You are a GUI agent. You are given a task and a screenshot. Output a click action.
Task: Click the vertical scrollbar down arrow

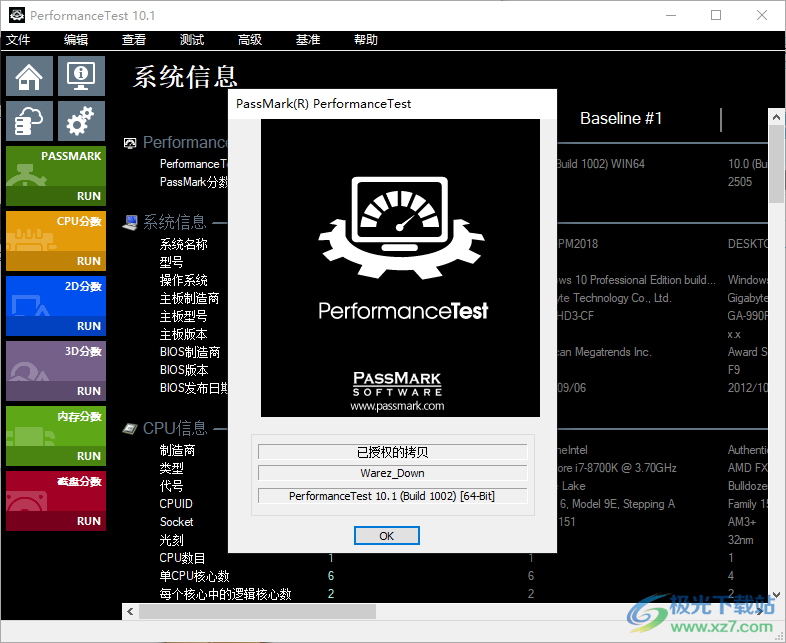[x=776, y=595]
